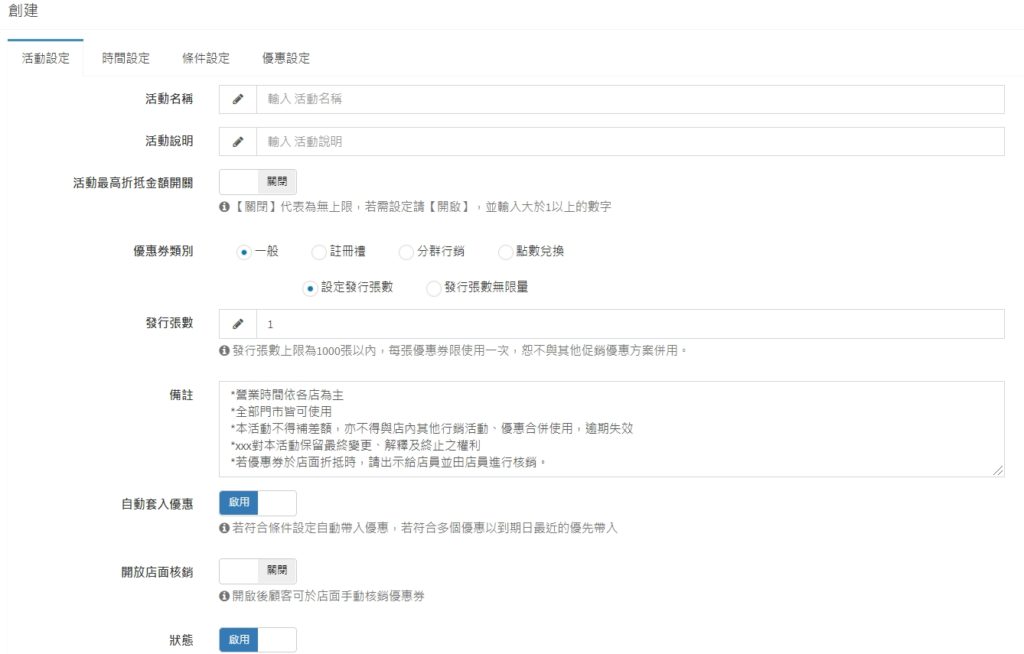Go to the 優惠設定 tab
Image resolution: width=1024 pixels, height=654 pixels.
[x=286, y=58]
